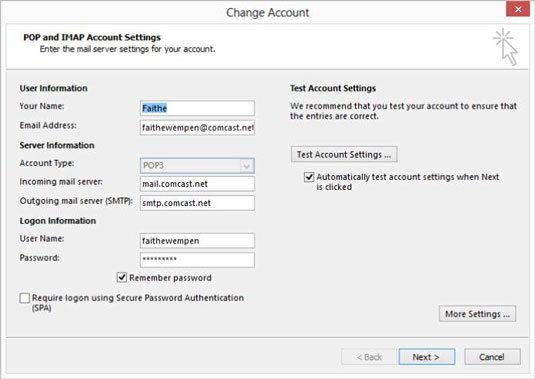This screenshot has height=379, width=535.
Task: Click the Email Address input field
Action: tap(197, 128)
